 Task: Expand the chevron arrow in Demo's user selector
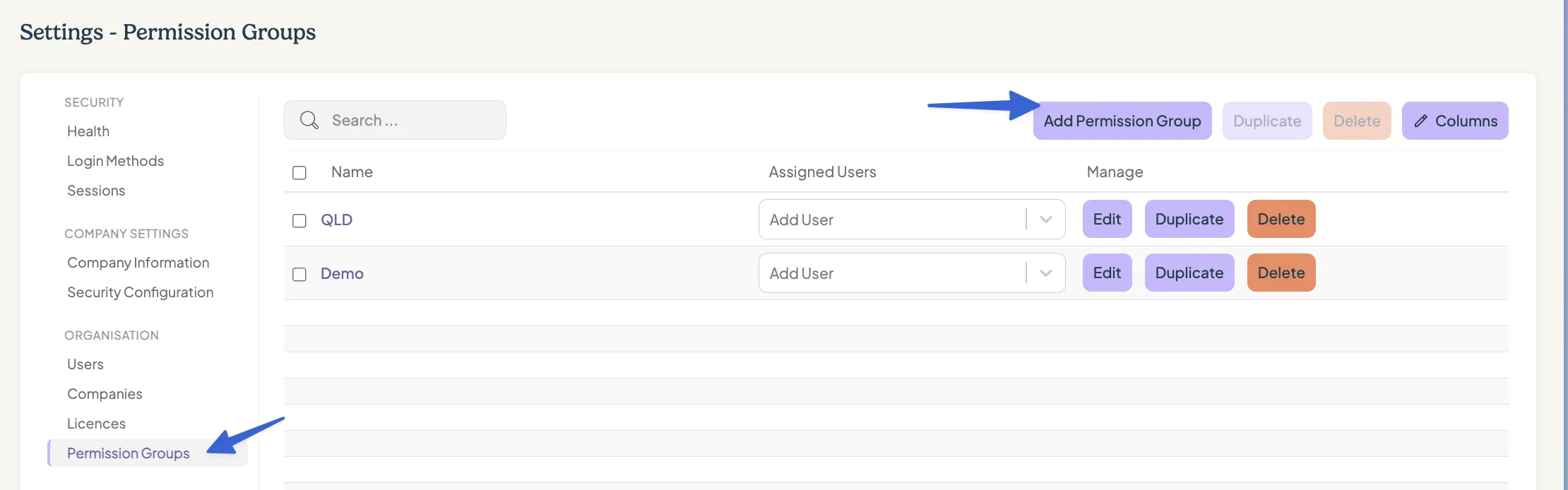tap(1046, 273)
